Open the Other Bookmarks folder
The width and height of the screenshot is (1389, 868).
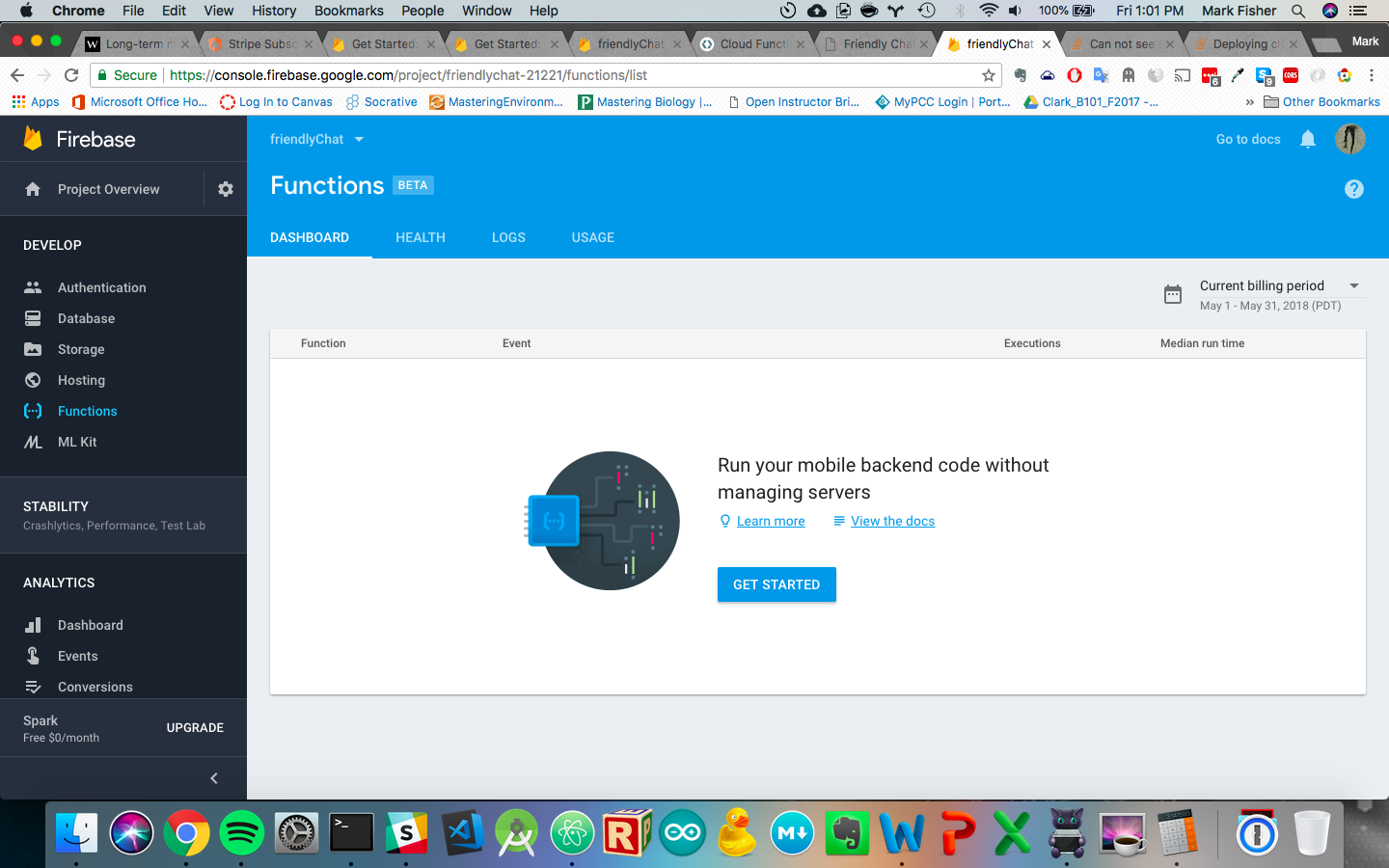pyautogui.click(x=1321, y=101)
